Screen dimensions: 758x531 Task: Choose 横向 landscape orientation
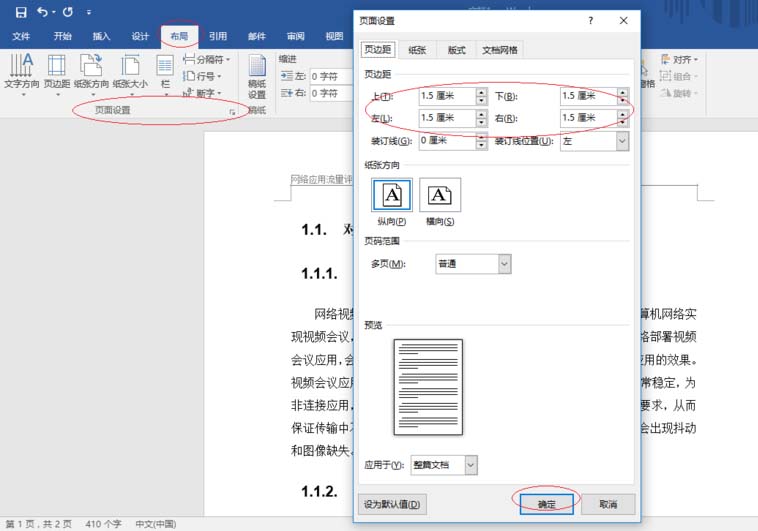click(x=440, y=202)
